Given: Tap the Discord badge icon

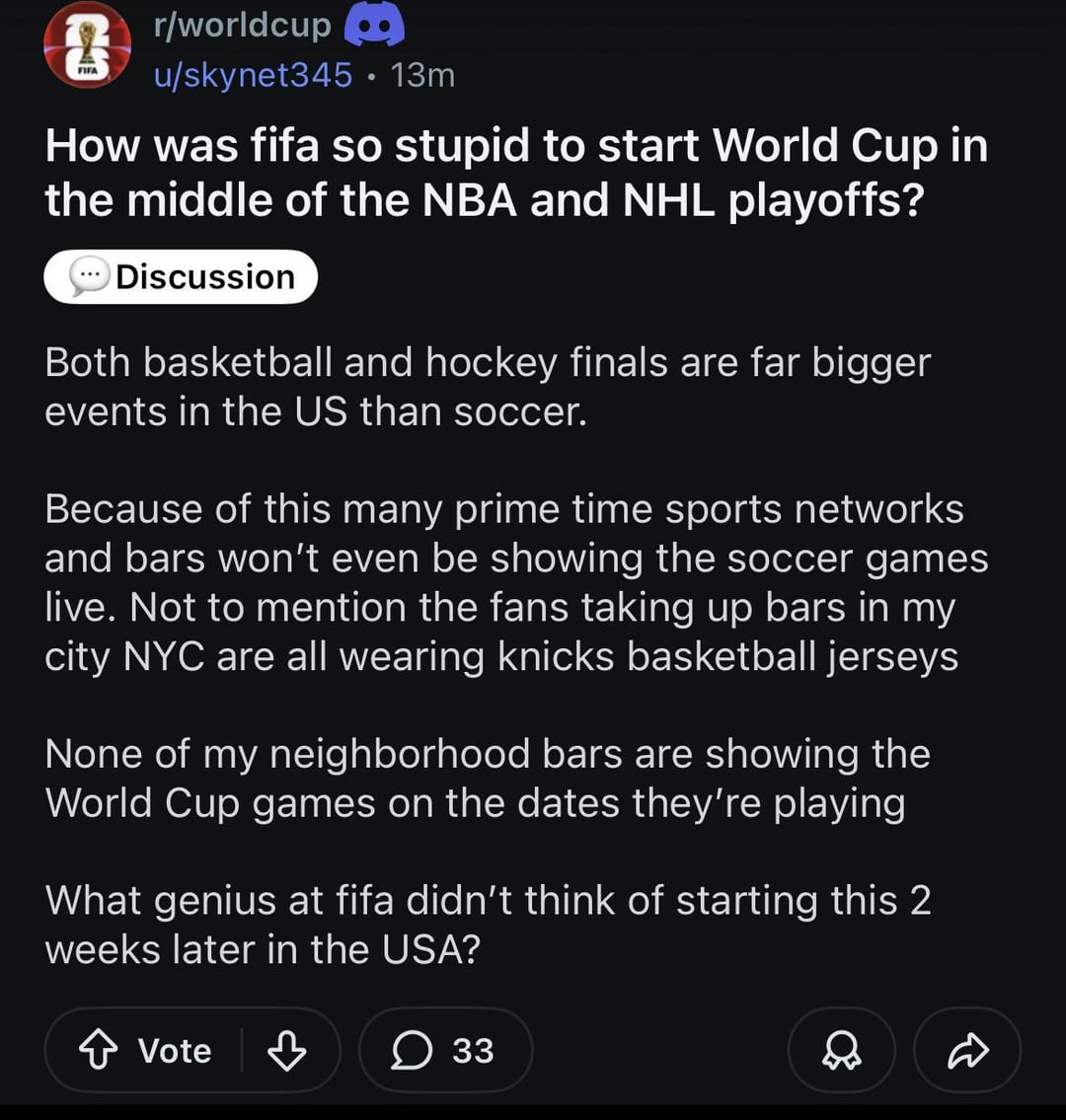Looking at the screenshot, I should [x=374, y=25].
